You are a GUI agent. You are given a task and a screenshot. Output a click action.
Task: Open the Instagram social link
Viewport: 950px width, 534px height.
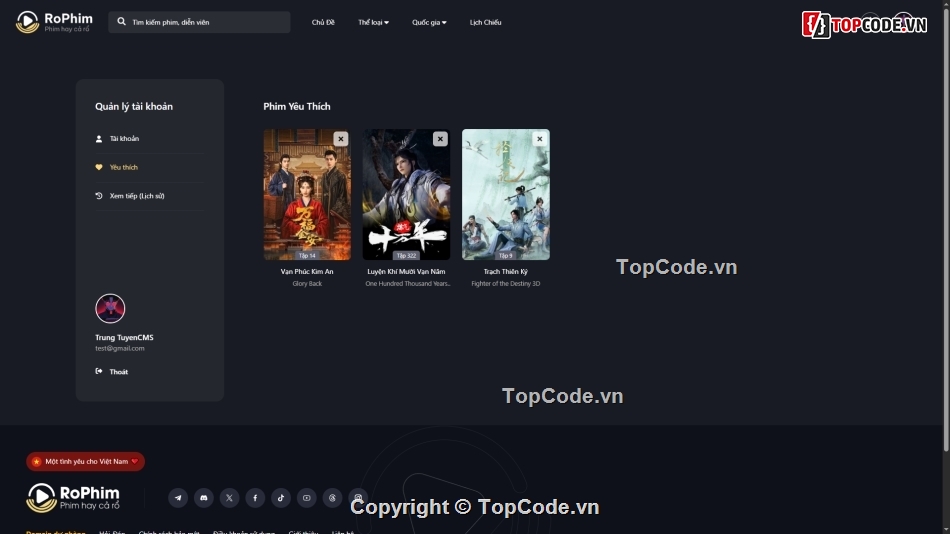[358, 498]
